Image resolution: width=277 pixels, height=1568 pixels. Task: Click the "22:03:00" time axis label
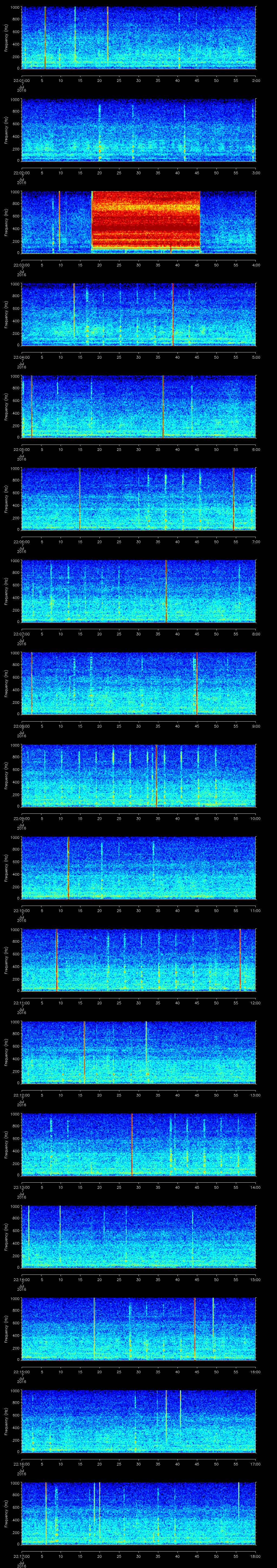21,265
